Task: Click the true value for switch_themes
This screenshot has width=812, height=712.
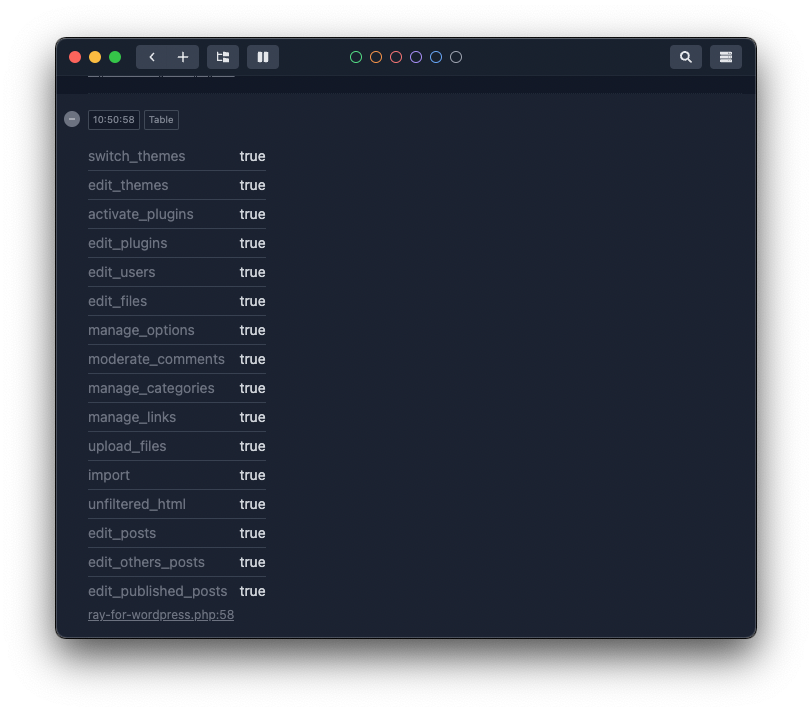Action: pos(252,156)
